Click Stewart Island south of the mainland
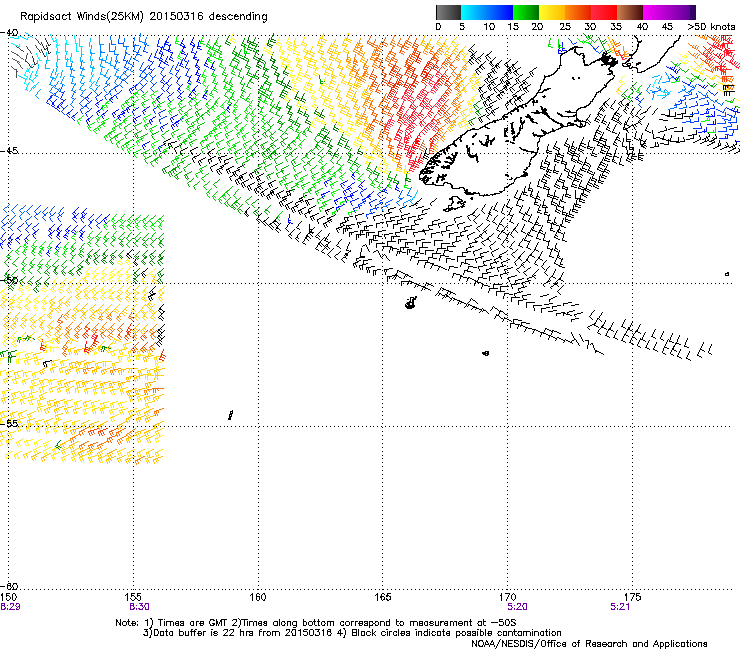Image resolution: width=740 pixels, height=650 pixels. pyautogui.click(x=454, y=204)
